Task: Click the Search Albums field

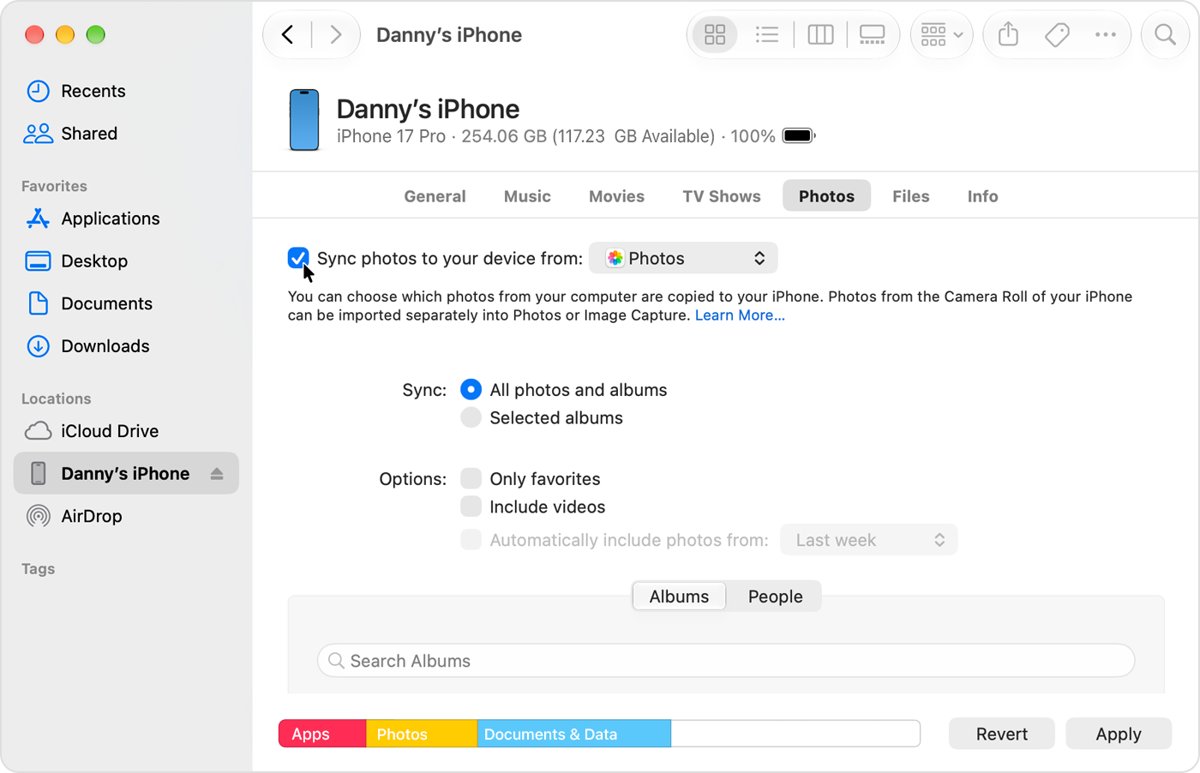Action: (x=726, y=661)
